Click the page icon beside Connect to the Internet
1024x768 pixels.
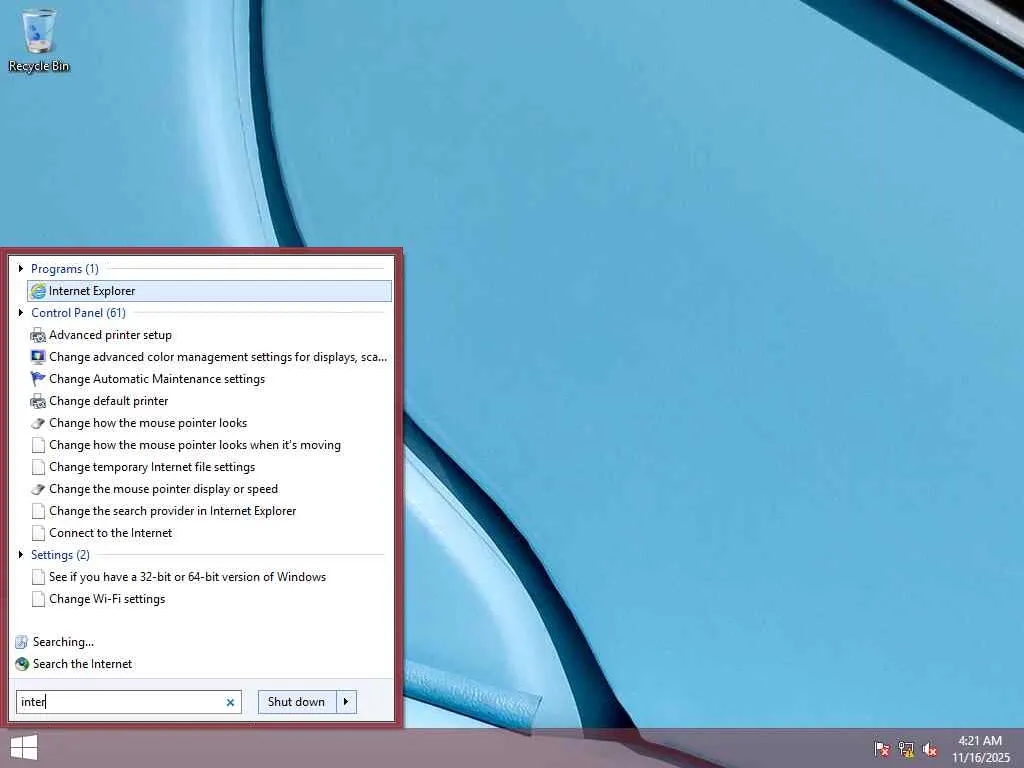38,533
